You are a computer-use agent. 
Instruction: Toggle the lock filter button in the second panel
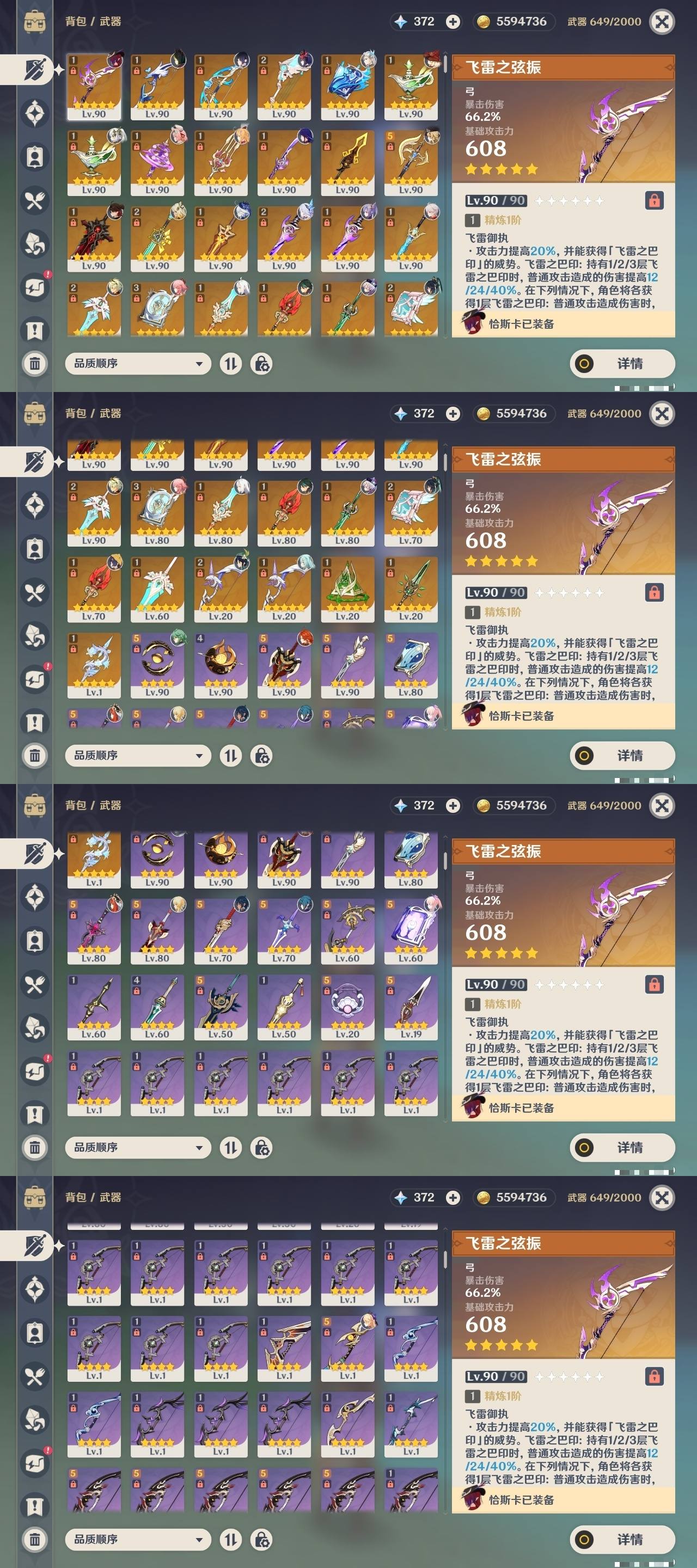tap(261, 756)
